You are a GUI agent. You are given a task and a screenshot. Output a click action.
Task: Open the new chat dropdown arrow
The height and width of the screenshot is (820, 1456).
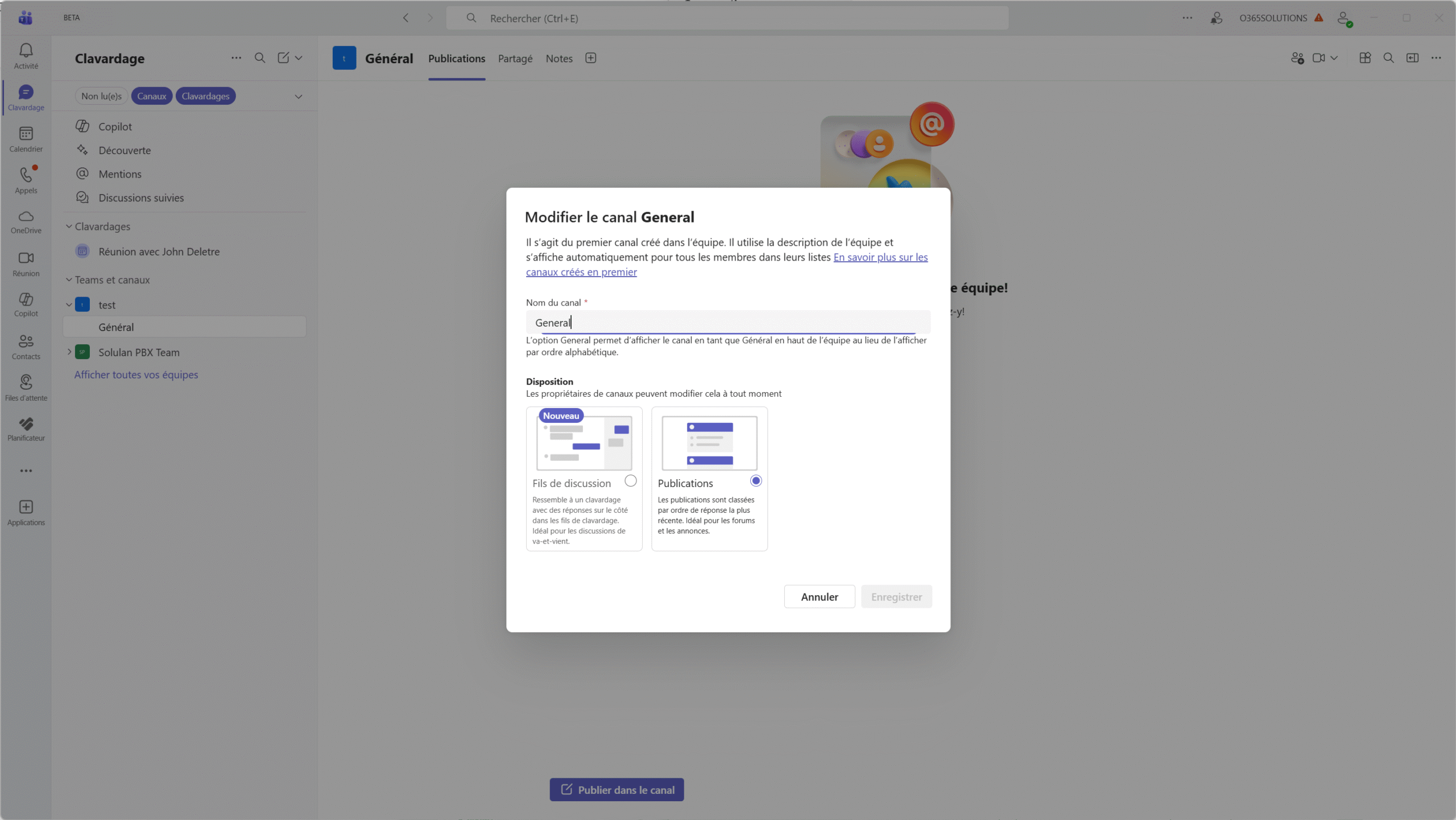(299, 58)
